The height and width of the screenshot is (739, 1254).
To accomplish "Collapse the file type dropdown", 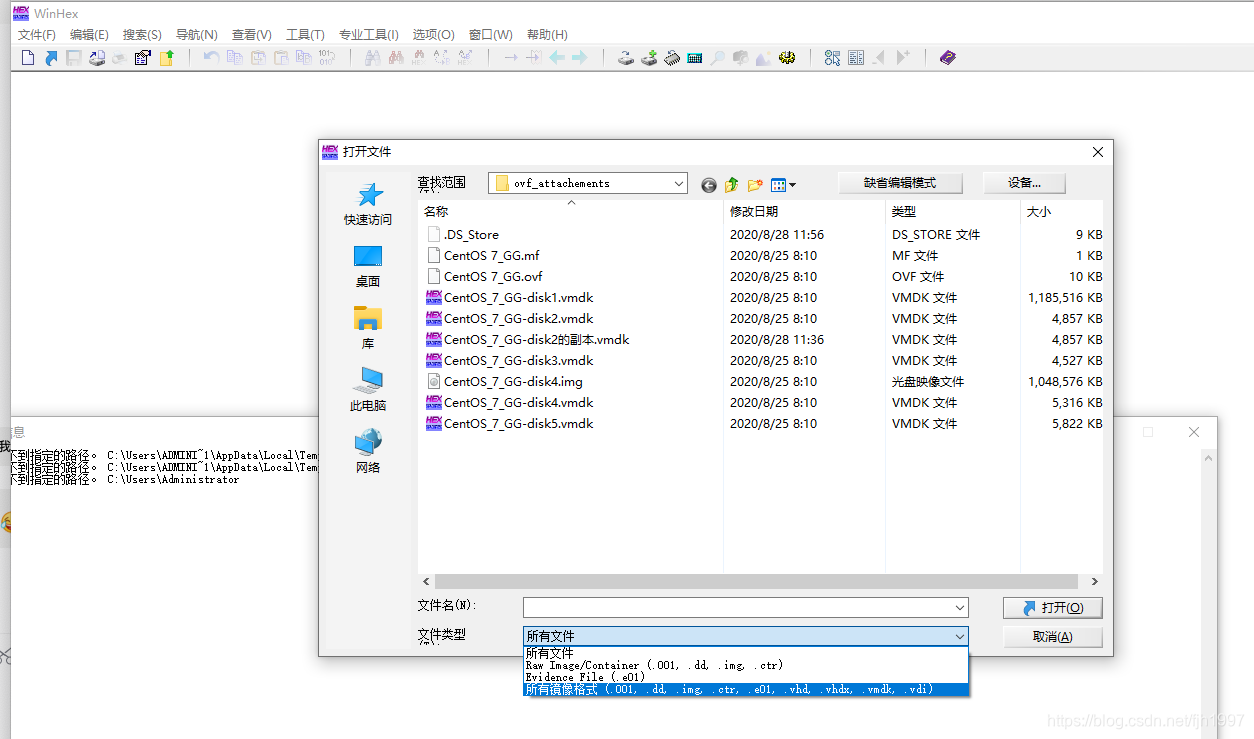I will pyautogui.click(x=960, y=636).
